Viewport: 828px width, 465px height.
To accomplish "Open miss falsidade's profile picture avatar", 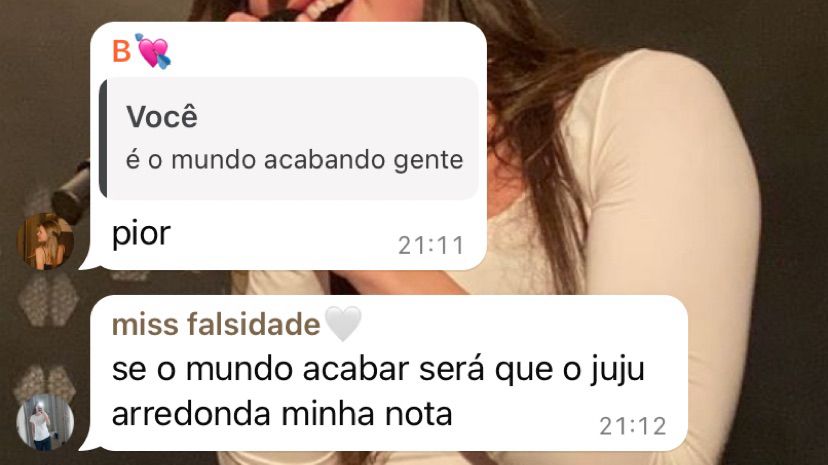I will [45, 422].
